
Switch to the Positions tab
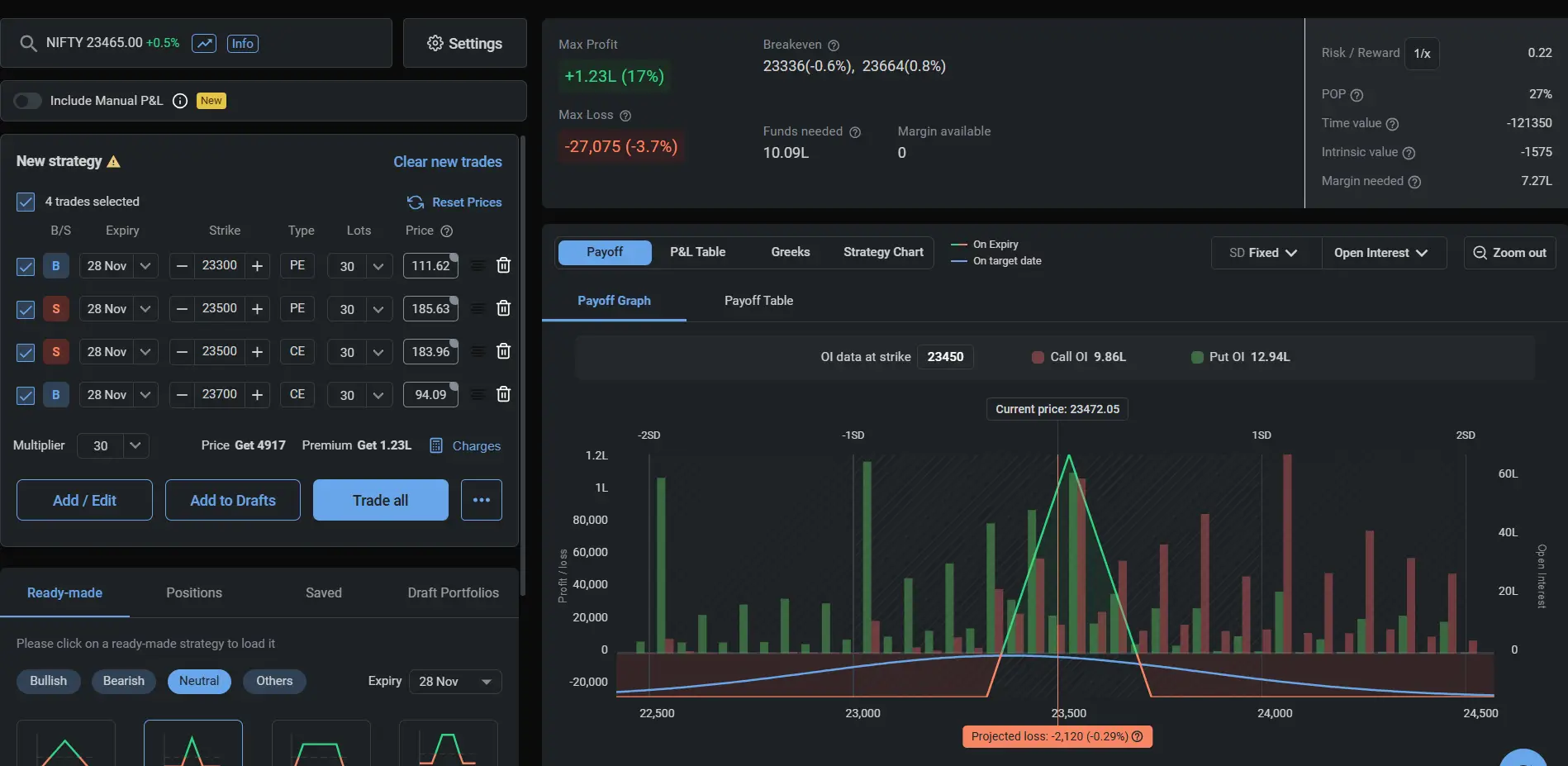194,592
